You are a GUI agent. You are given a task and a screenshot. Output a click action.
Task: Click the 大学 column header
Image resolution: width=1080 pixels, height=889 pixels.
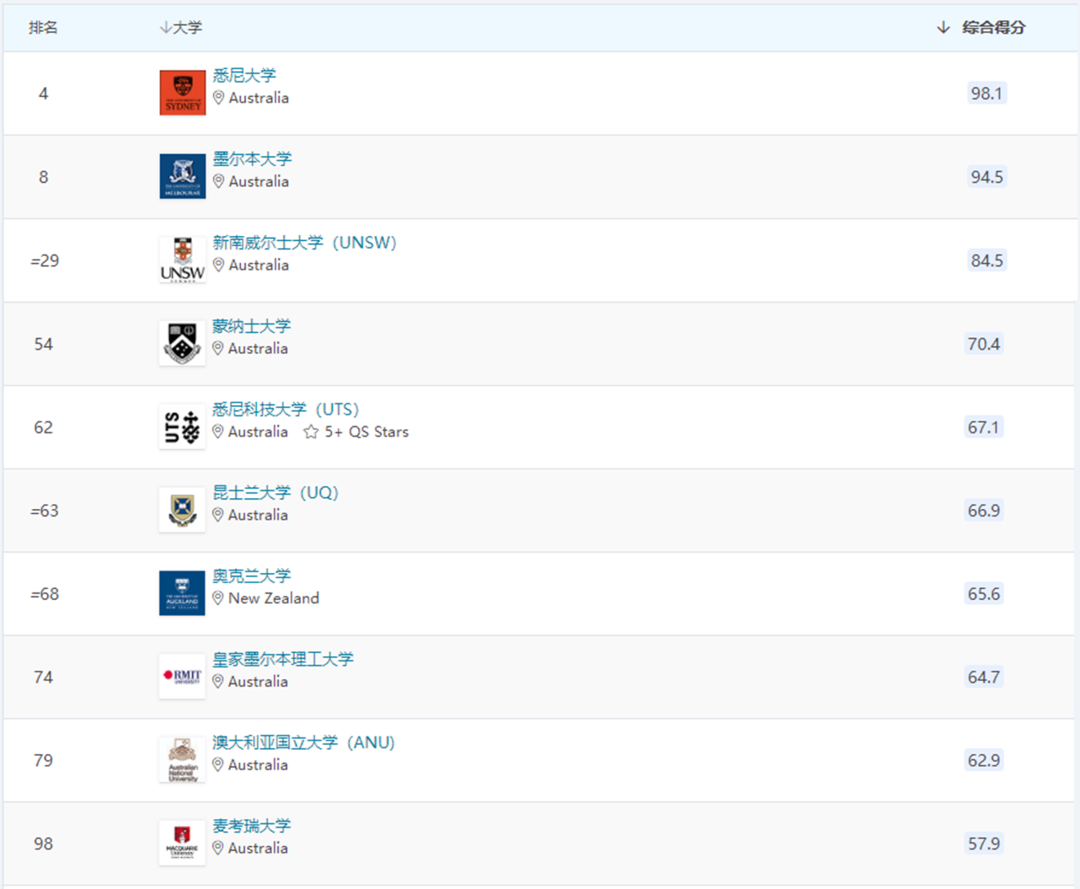186,27
